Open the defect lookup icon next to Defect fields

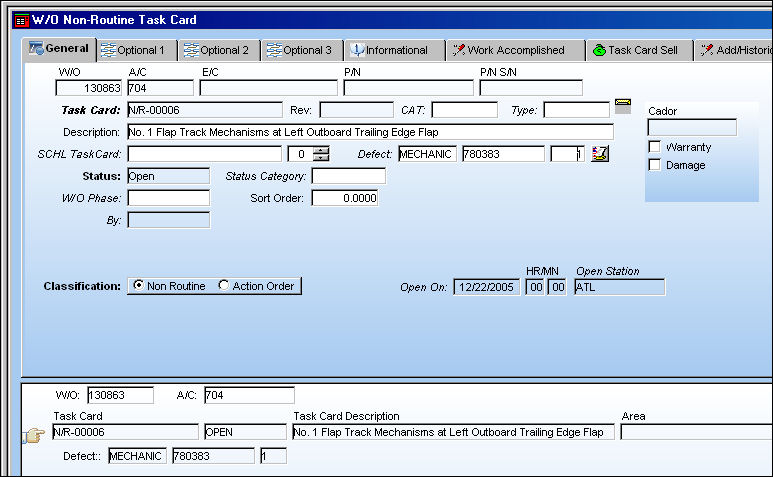(600, 154)
